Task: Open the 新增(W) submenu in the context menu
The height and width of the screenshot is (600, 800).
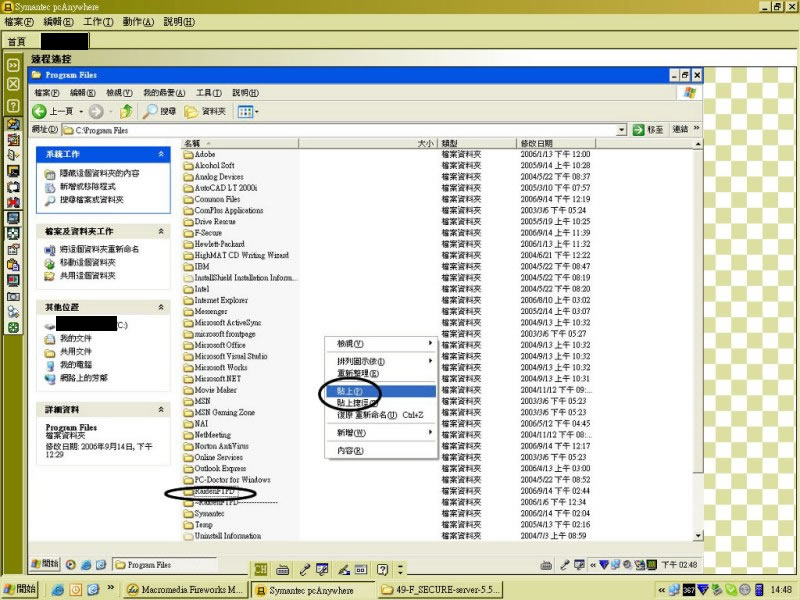Action: coord(381,433)
